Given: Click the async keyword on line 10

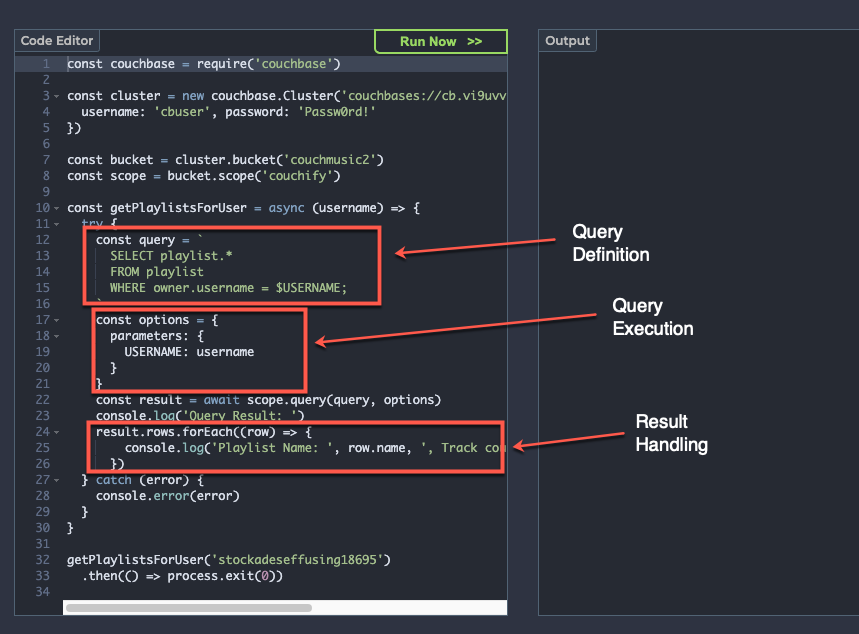Looking at the screenshot, I should [287, 208].
